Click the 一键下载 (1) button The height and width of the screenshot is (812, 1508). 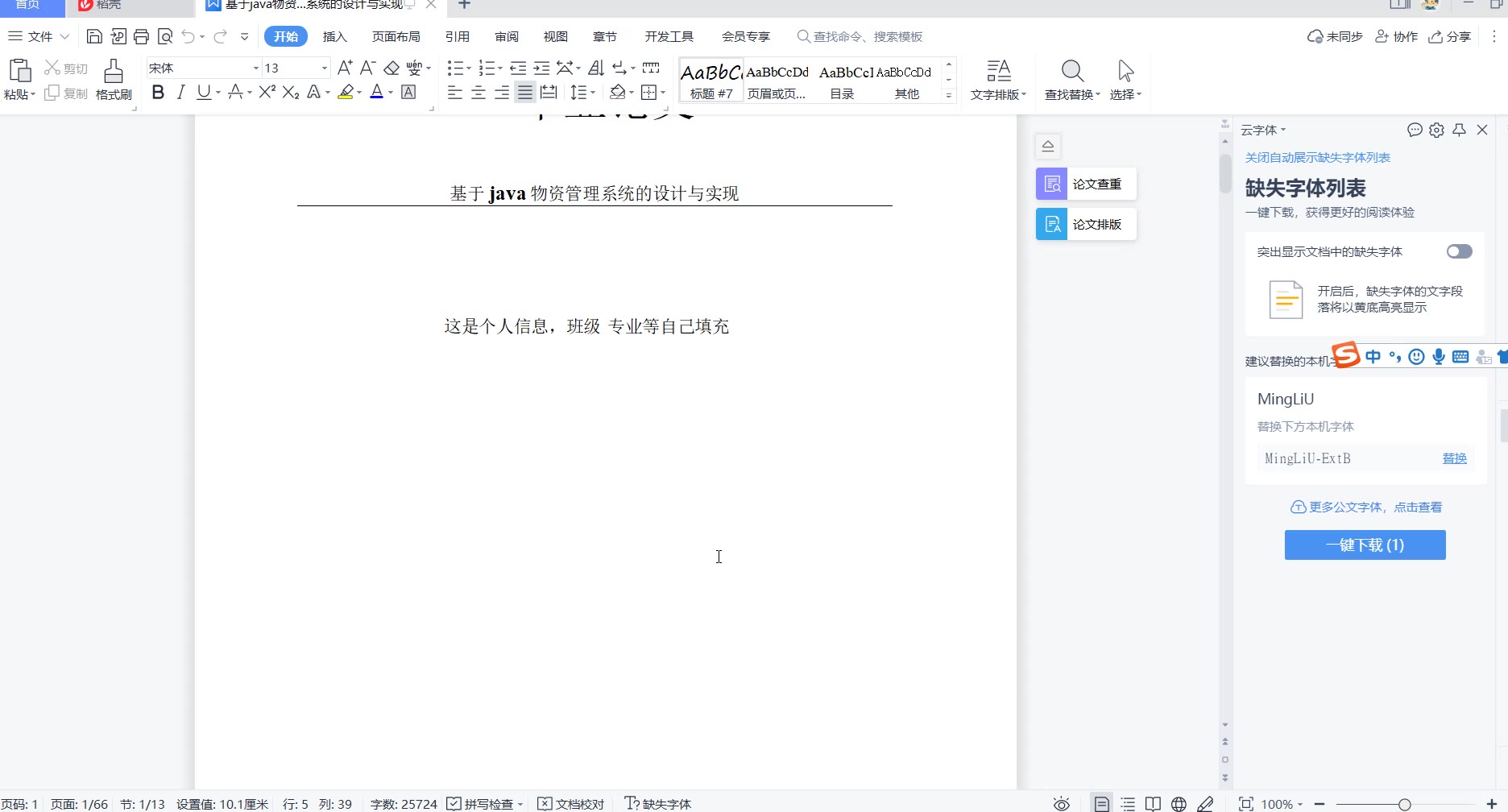(1365, 545)
